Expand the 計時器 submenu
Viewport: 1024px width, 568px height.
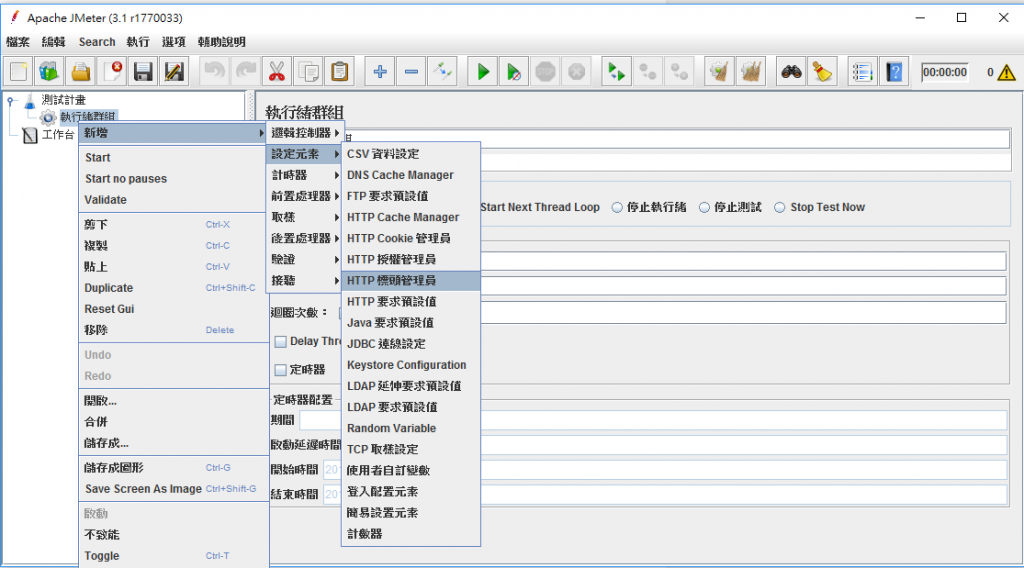[x=305, y=175]
